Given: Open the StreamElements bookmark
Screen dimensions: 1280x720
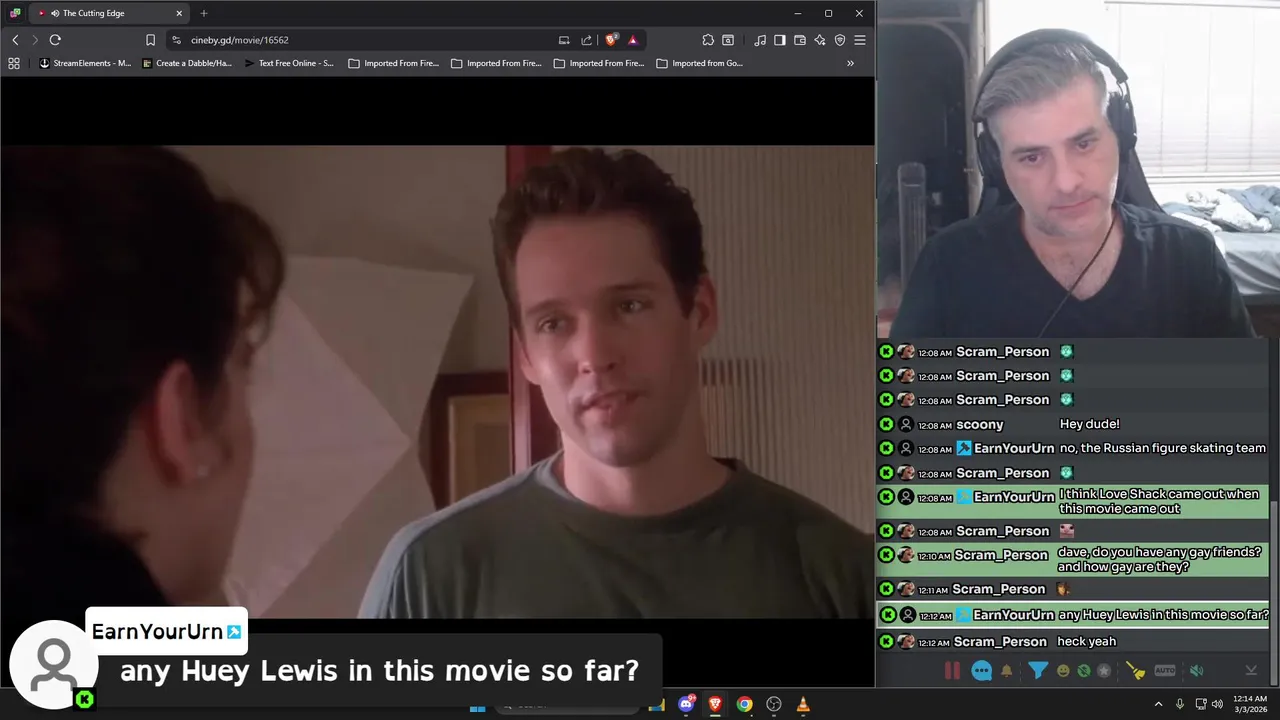Looking at the screenshot, I should tap(85, 63).
